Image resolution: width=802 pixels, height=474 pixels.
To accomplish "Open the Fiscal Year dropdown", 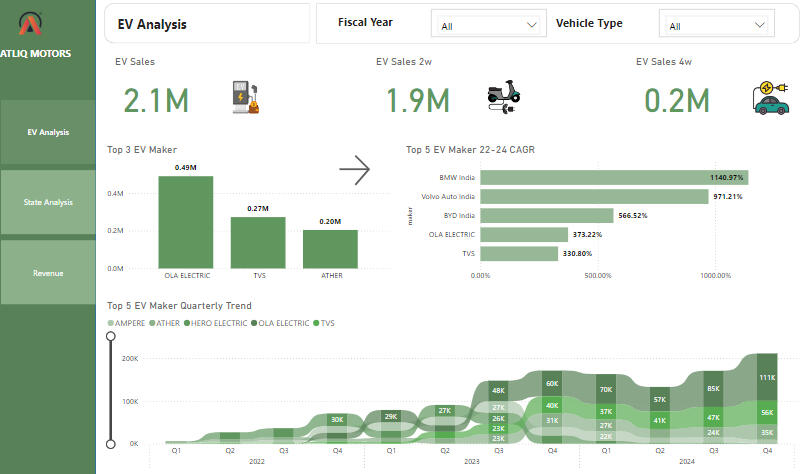I will (x=489, y=26).
